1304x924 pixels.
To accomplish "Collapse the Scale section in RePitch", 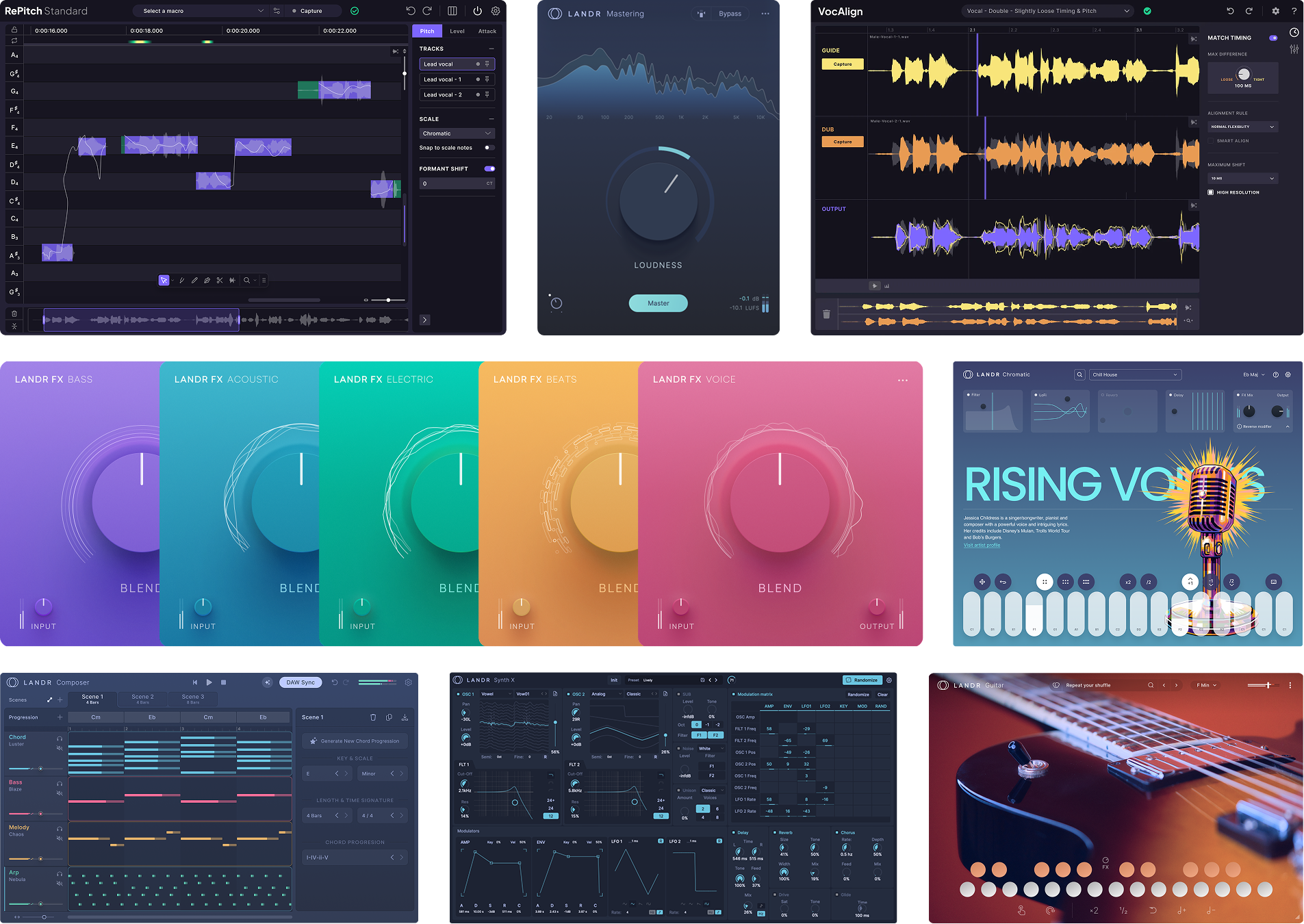I will 491,119.
